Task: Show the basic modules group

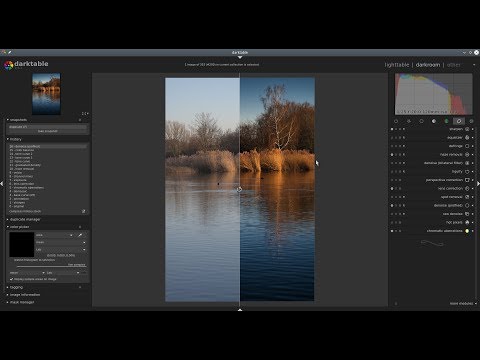Action: 421,121
